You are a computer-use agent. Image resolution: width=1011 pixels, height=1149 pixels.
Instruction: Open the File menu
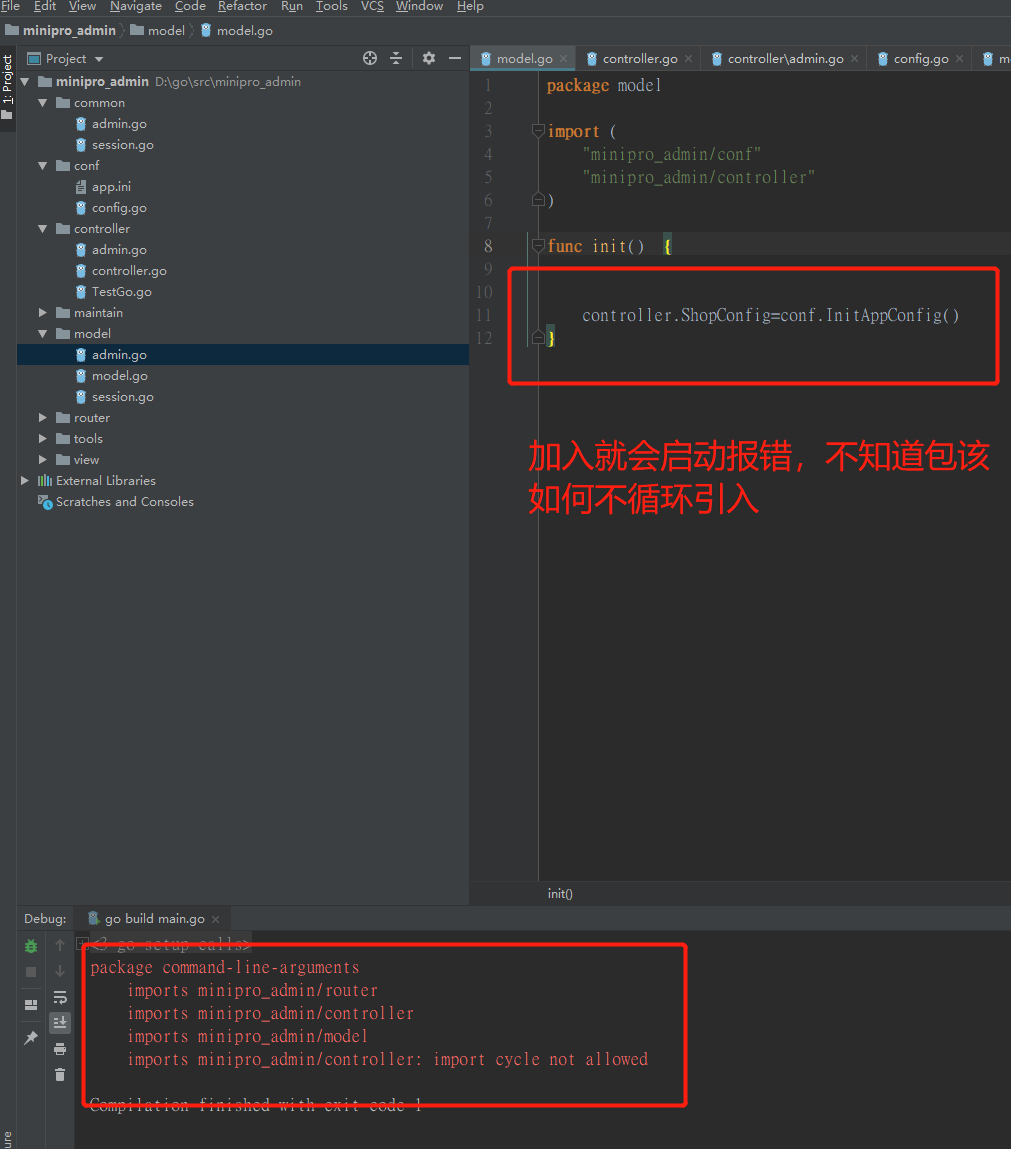coord(10,7)
